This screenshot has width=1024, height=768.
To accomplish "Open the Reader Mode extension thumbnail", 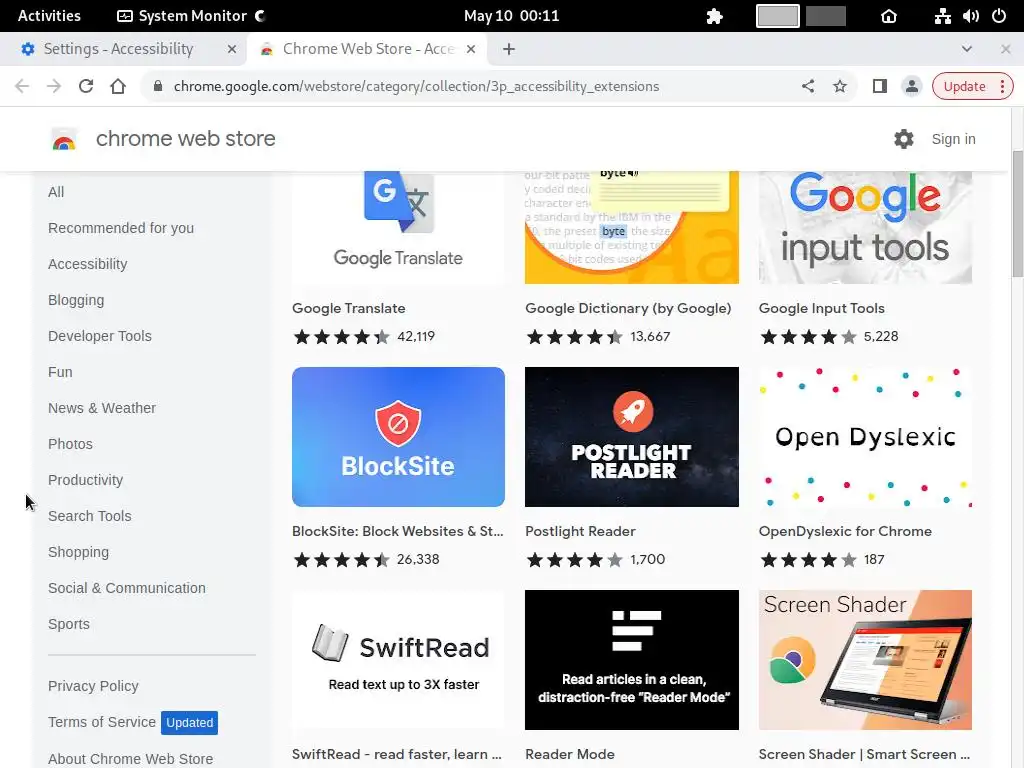I will (x=632, y=660).
